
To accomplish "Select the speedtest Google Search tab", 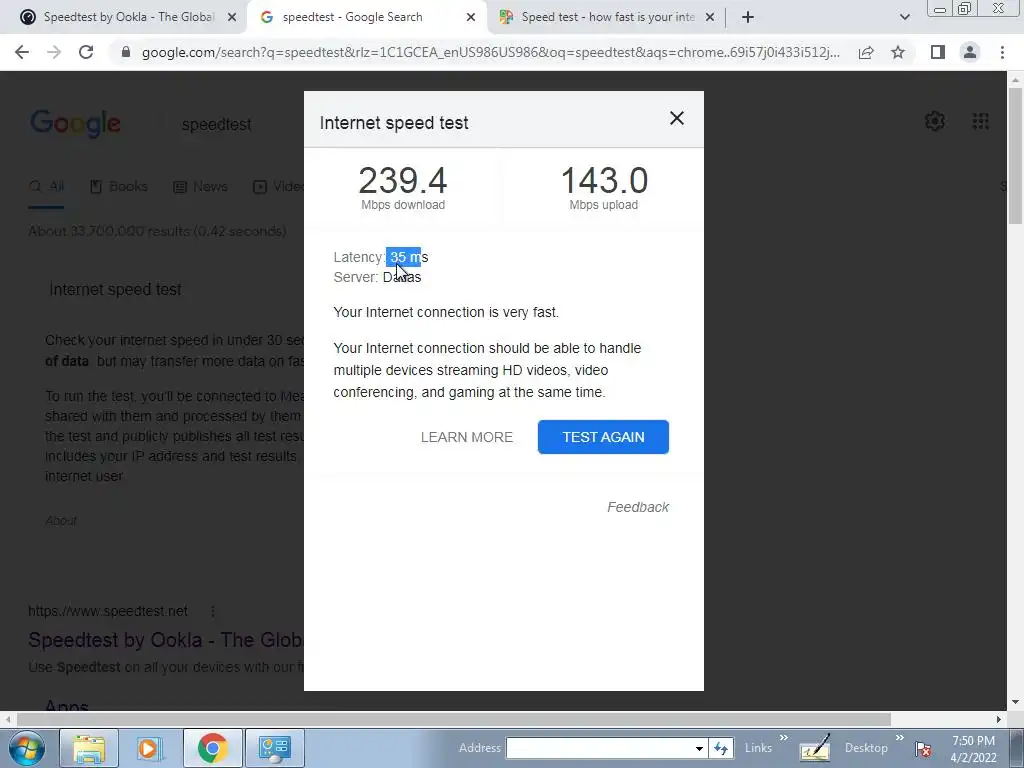I will 351,17.
